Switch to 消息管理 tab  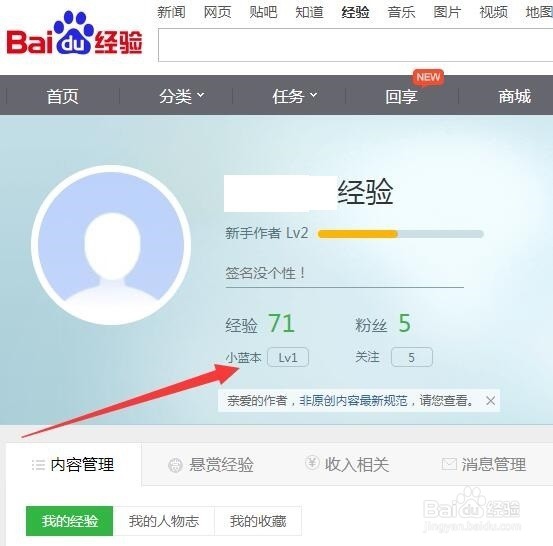coord(484,464)
